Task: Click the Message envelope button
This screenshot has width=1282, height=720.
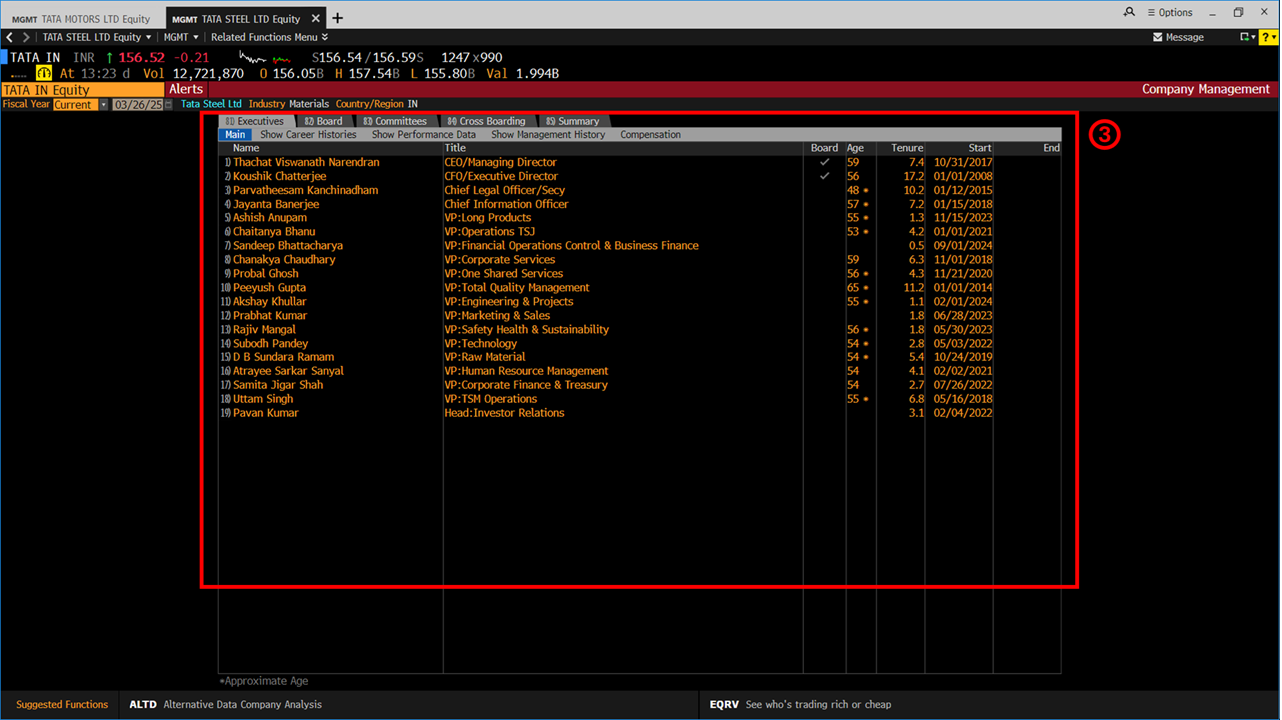Action: [x=1178, y=37]
